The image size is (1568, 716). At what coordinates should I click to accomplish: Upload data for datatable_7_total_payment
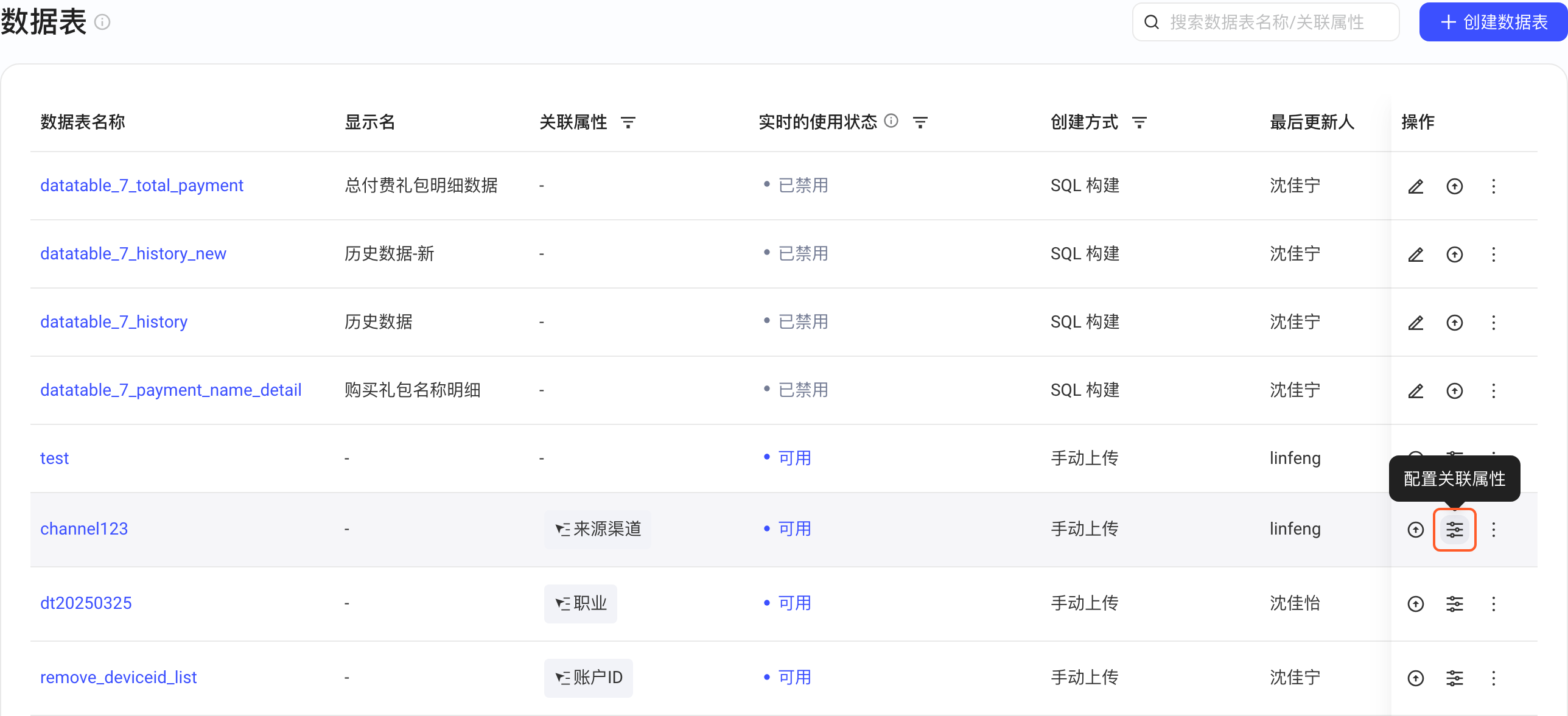(1455, 186)
